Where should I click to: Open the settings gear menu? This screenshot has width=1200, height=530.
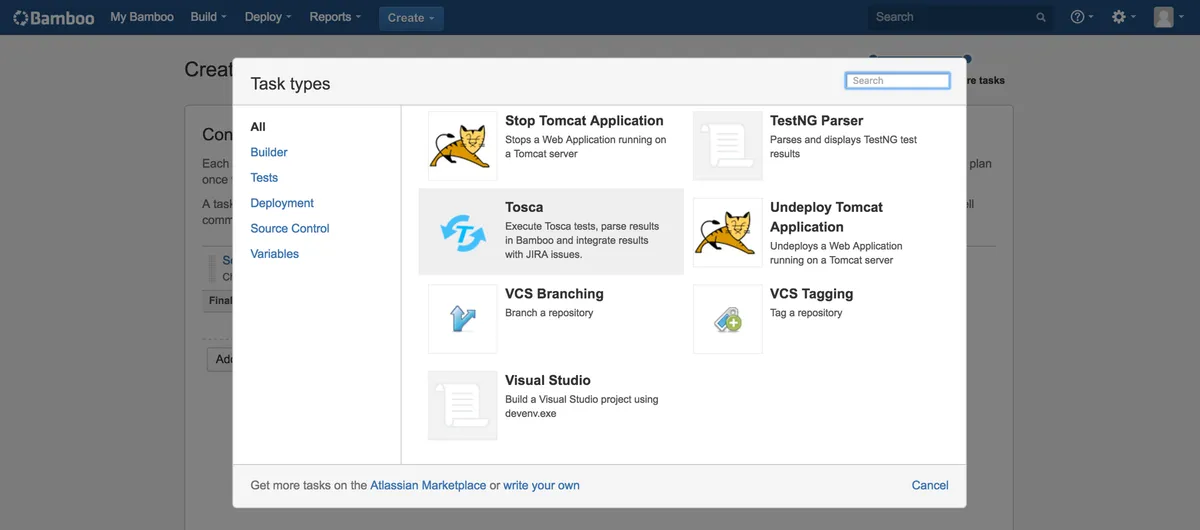tap(1124, 17)
